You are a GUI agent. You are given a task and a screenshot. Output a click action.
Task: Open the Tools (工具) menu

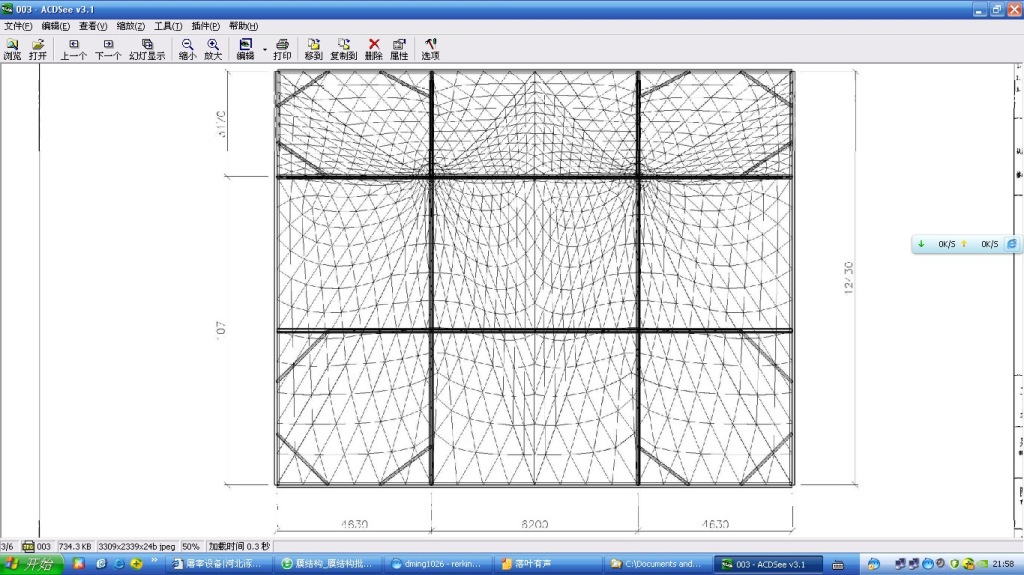point(167,26)
